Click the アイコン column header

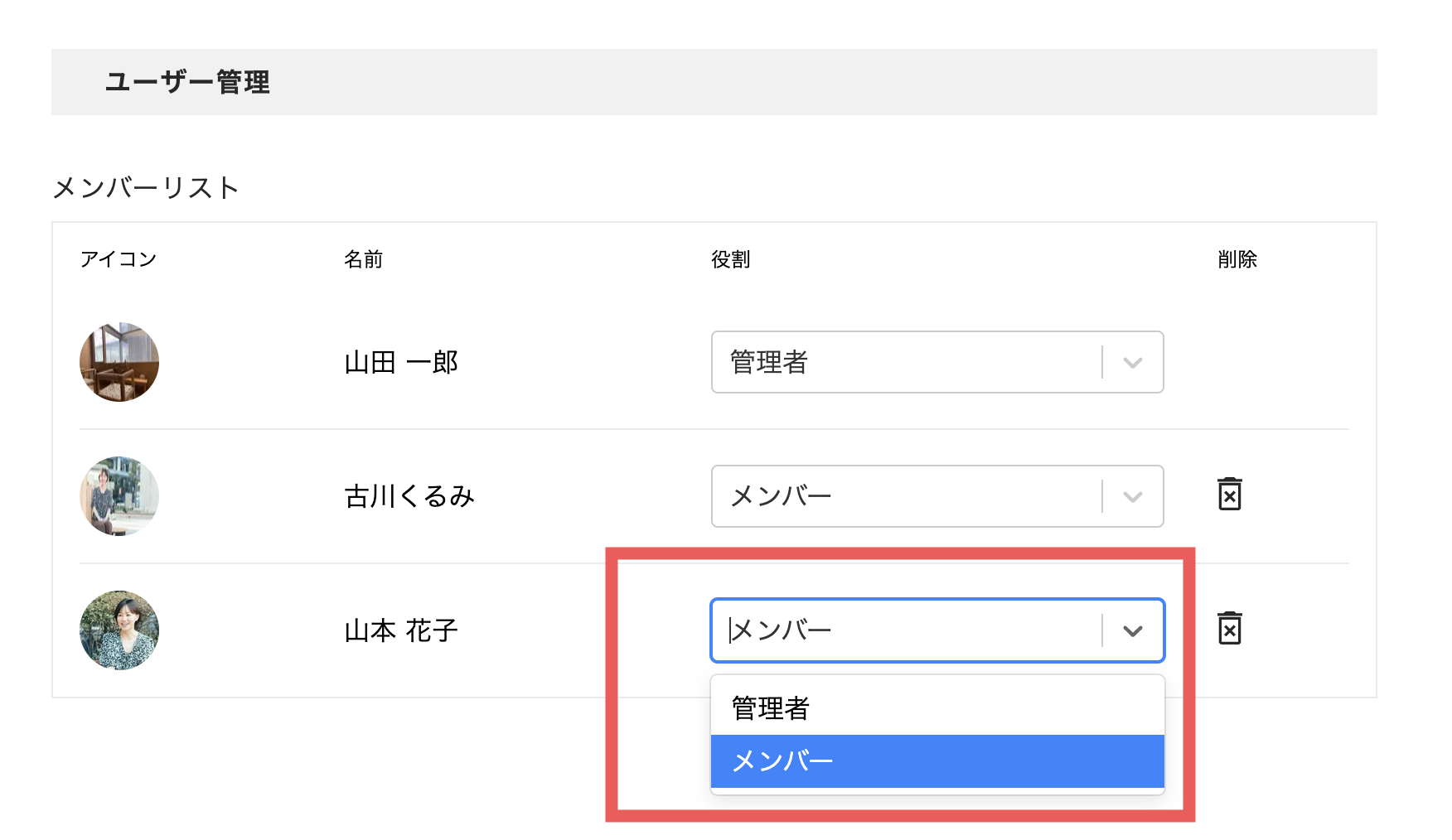coord(119,258)
